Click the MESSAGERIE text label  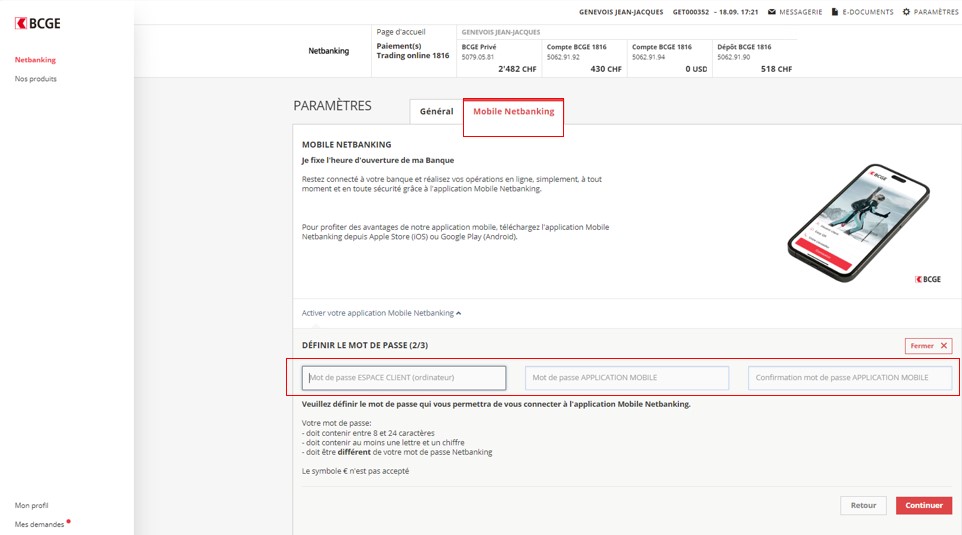tap(801, 12)
